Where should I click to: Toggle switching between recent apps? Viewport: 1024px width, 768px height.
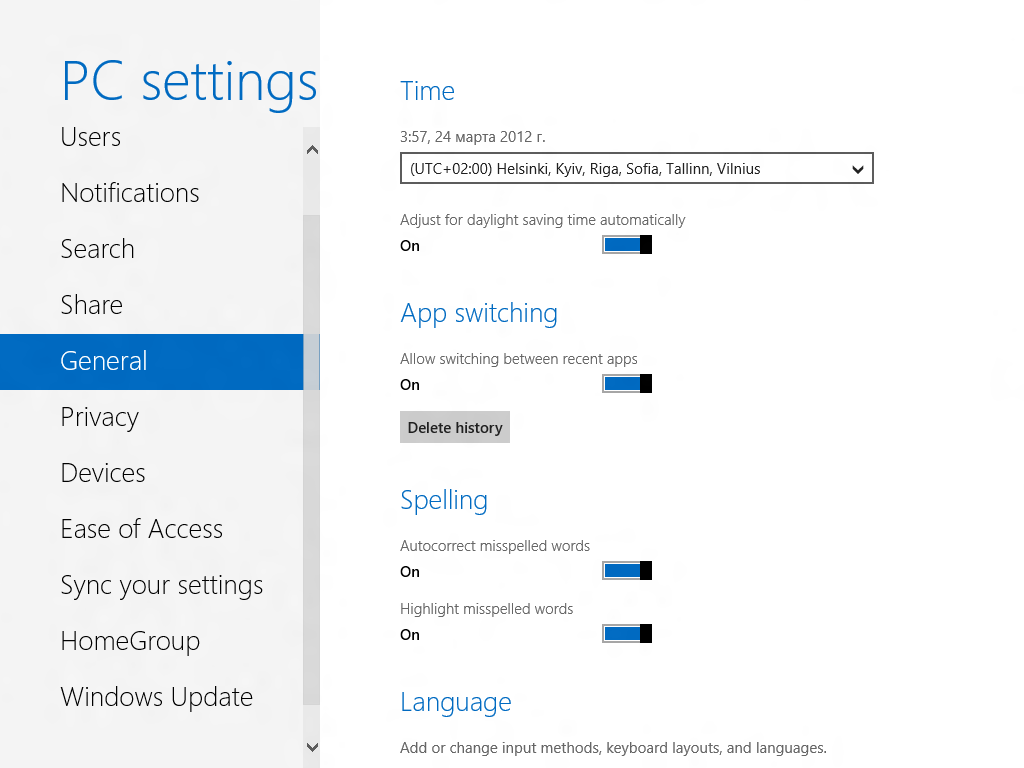click(x=627, y=384)
